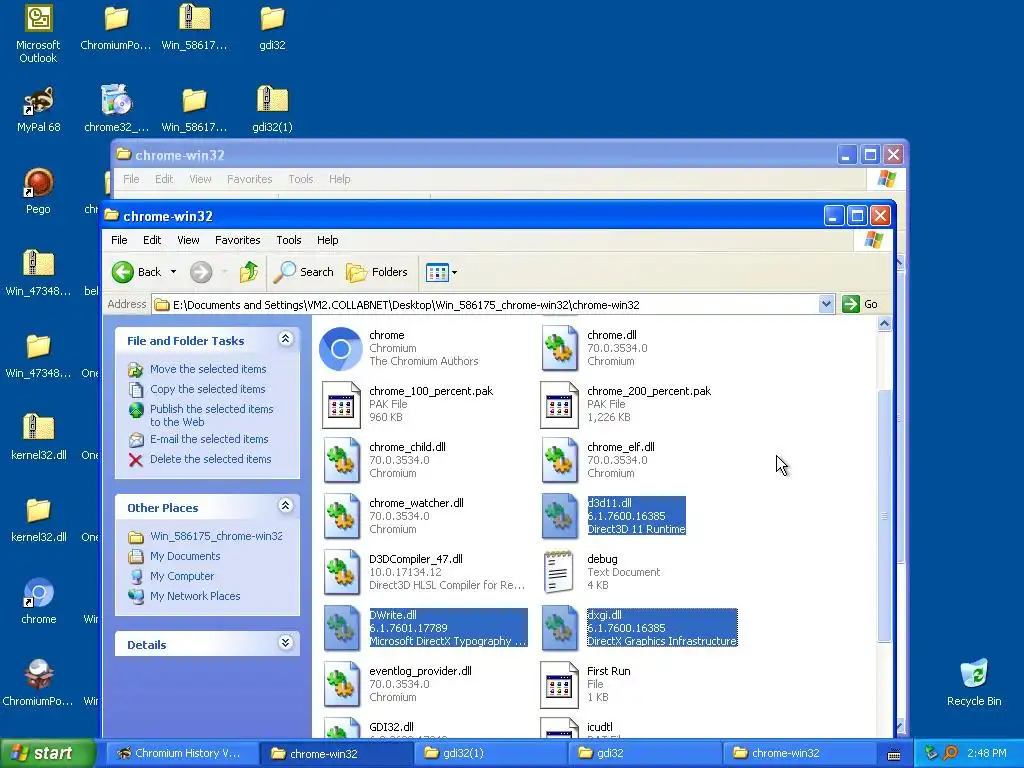The height and width of the screenshot is (768, 1024).
Task: Go up one folder level
Action: (x=249, y=272)
